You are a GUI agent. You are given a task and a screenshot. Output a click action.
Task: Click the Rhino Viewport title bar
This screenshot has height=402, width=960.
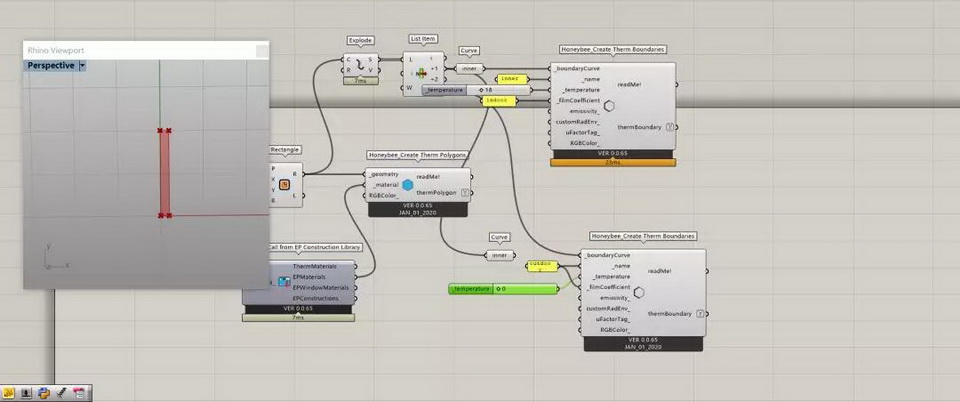[x=140, y=50]
